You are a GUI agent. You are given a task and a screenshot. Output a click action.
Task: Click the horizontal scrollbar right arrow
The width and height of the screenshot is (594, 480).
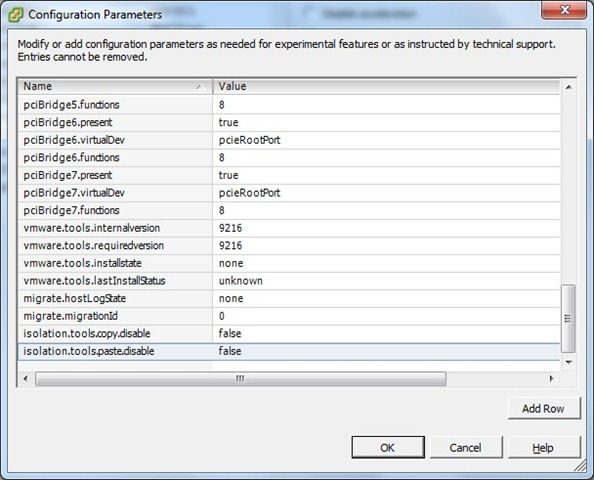point(551,378)
